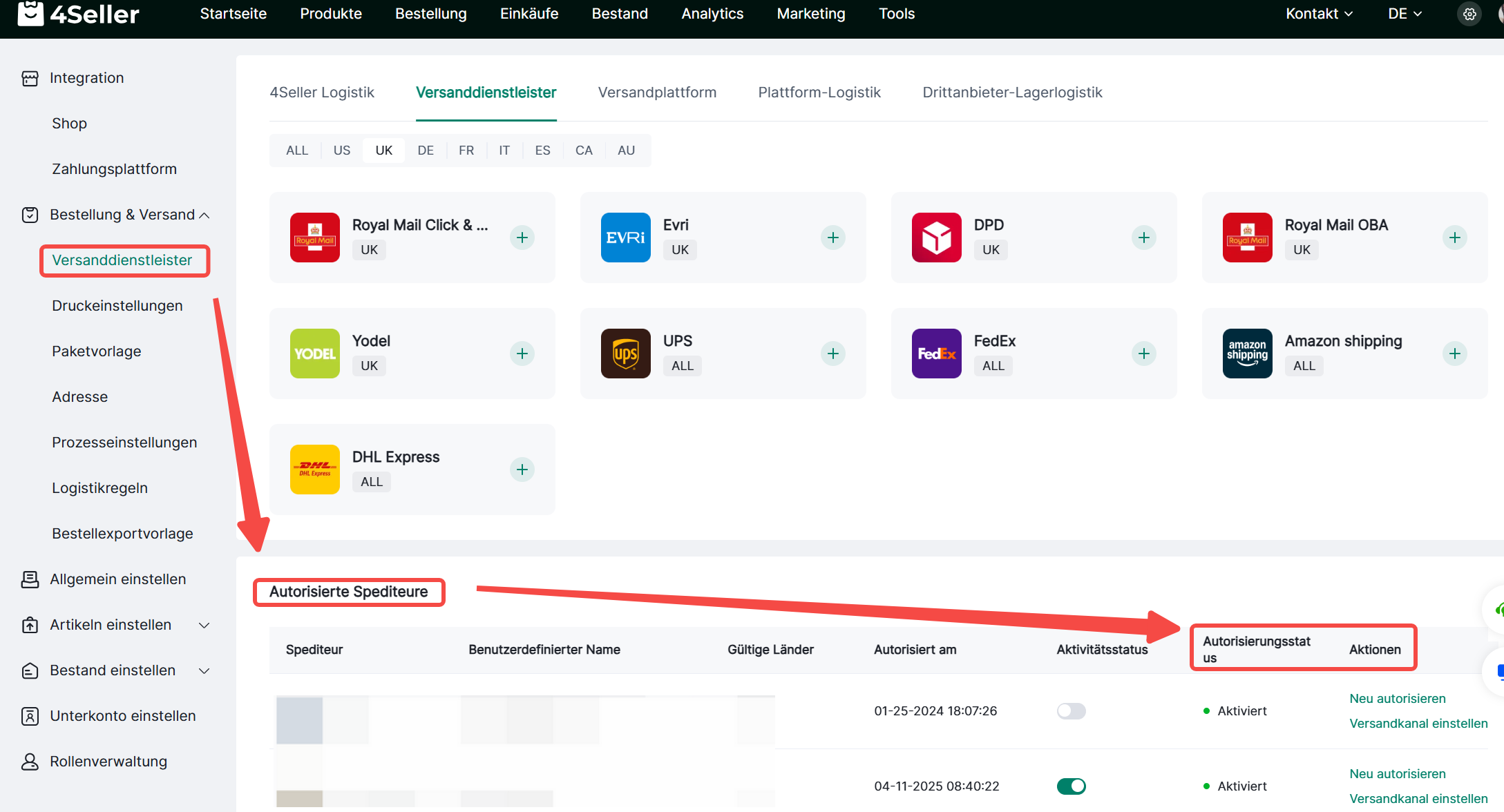The height and width of the screenshot is (812, 1504).
Task: Open Druckeinstellungen in the sidebar
Action: (x=117, y=306)
